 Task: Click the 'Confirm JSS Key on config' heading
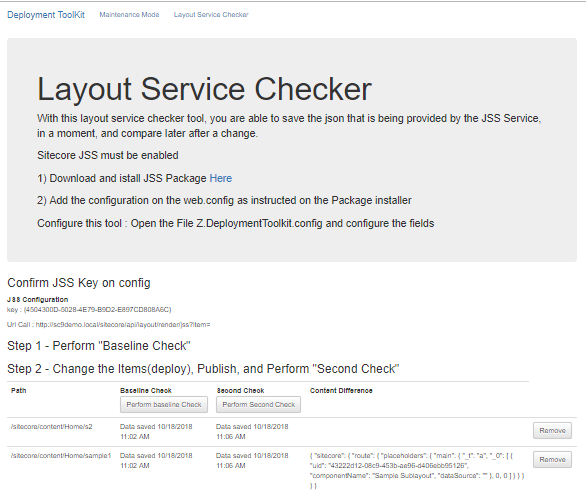(79, 283)
